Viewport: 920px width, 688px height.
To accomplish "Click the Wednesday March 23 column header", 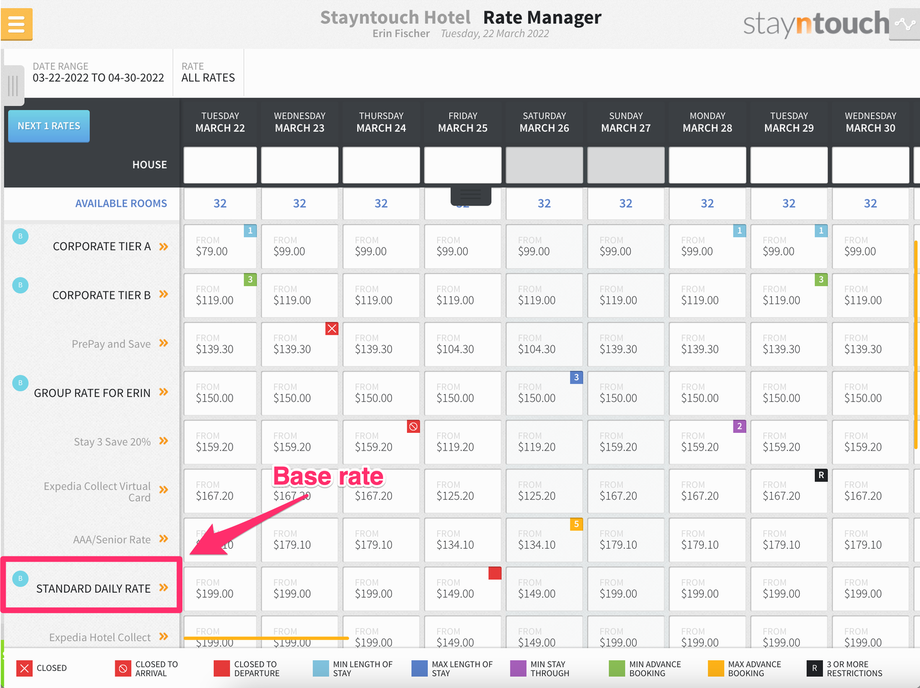I will pos(300,122).
